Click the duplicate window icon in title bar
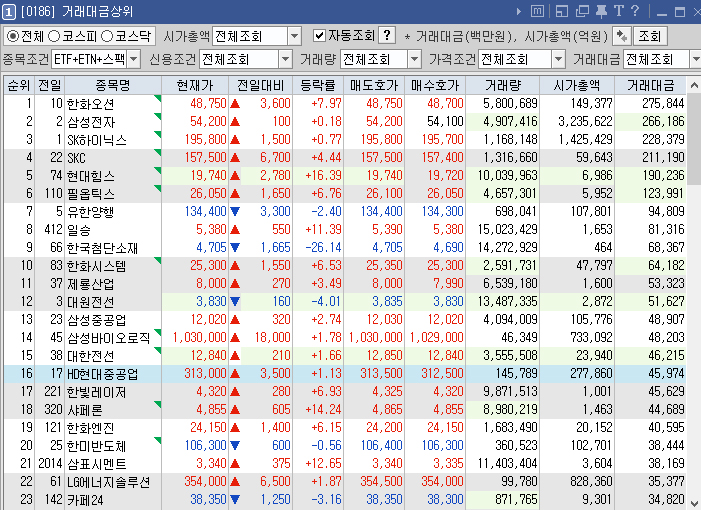701x510 pixels. (x=582, y=11)
